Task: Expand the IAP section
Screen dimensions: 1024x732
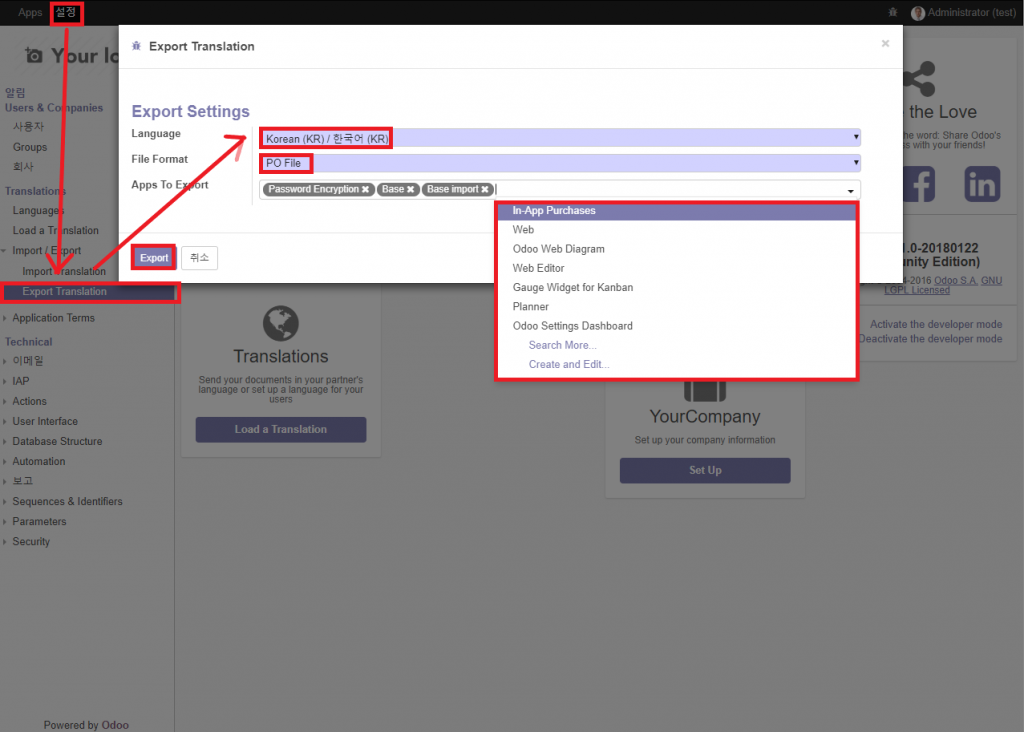Action: click(20, 381)
